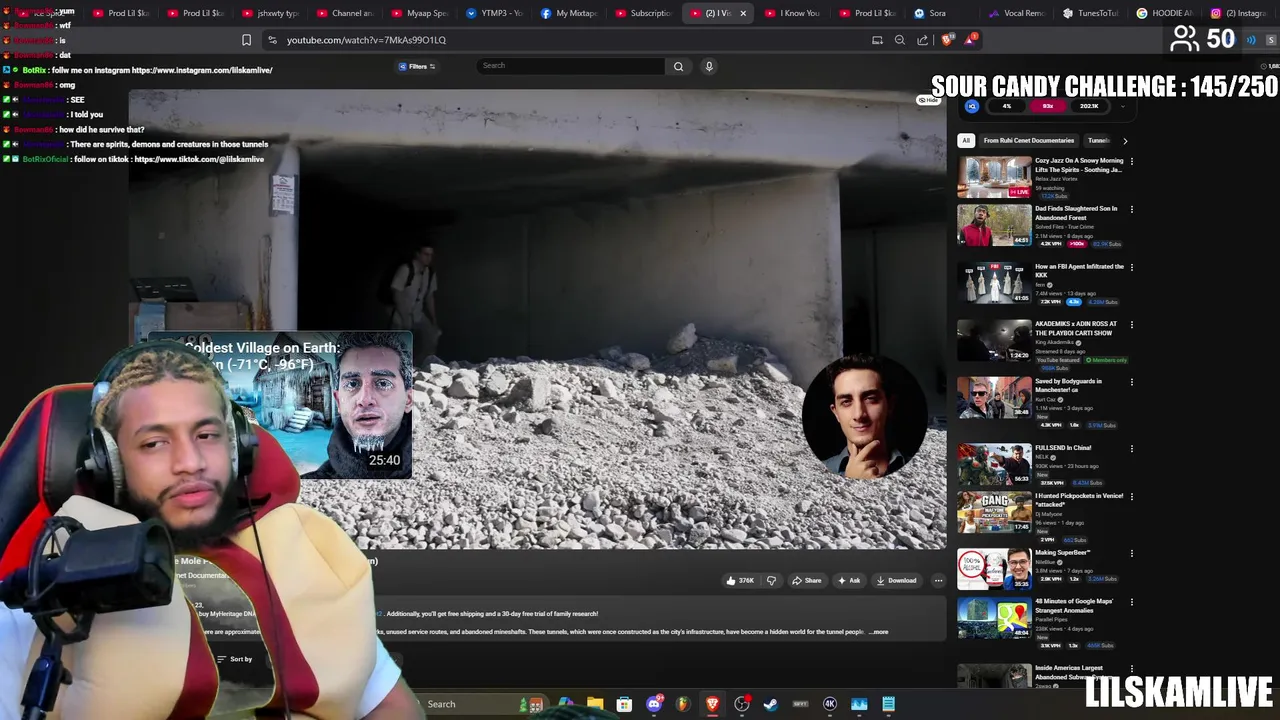The height and width of the screenshot is (720, 1280).
Task: Open the more actions dots below video
Action: [938, 580]
